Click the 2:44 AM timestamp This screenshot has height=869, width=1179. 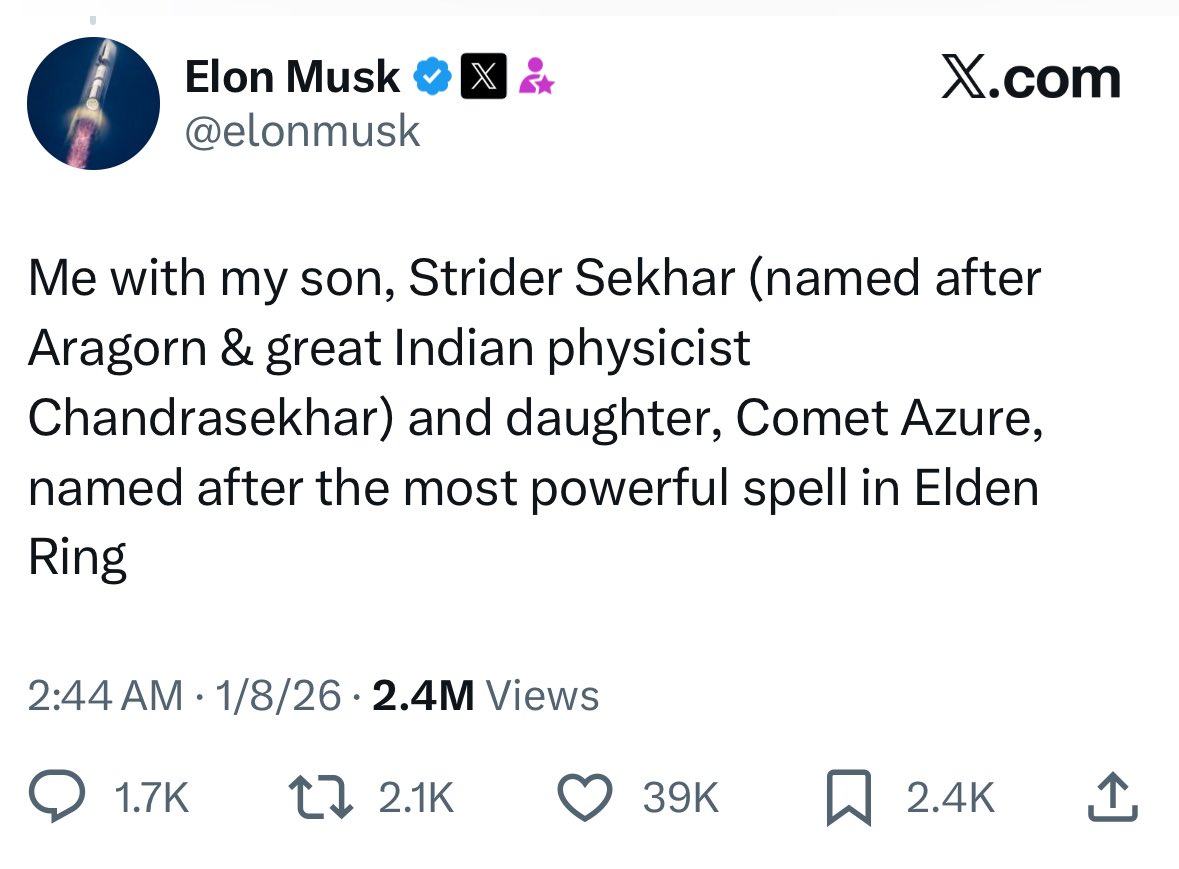(105, 695)
